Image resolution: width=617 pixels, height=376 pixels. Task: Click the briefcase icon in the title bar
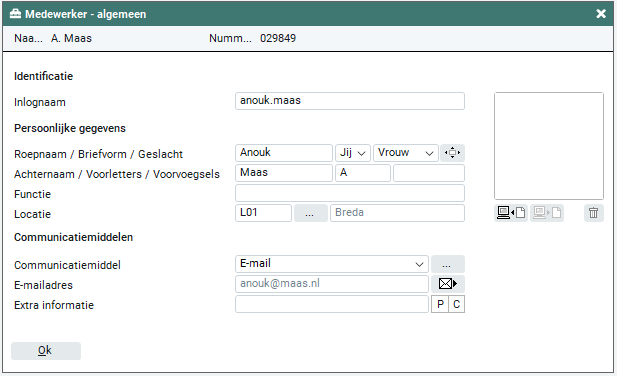(x=15, y=14)
